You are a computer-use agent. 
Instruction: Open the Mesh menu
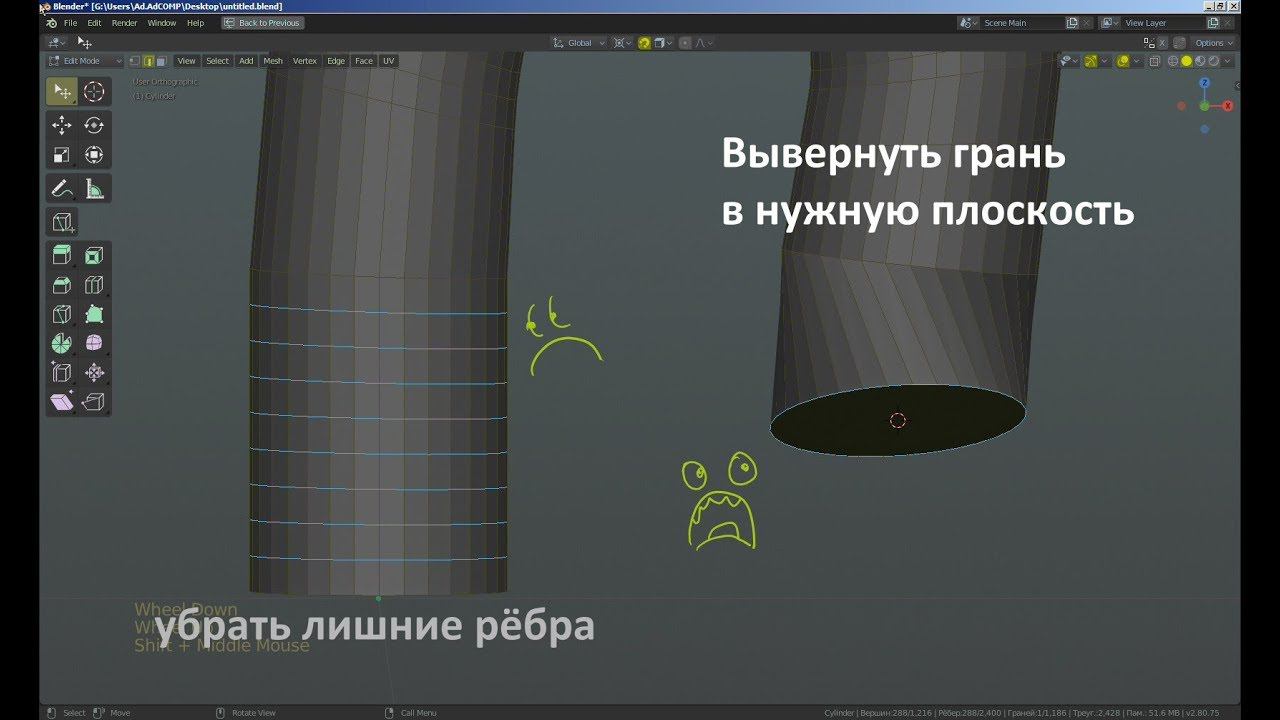coord(273,61)
